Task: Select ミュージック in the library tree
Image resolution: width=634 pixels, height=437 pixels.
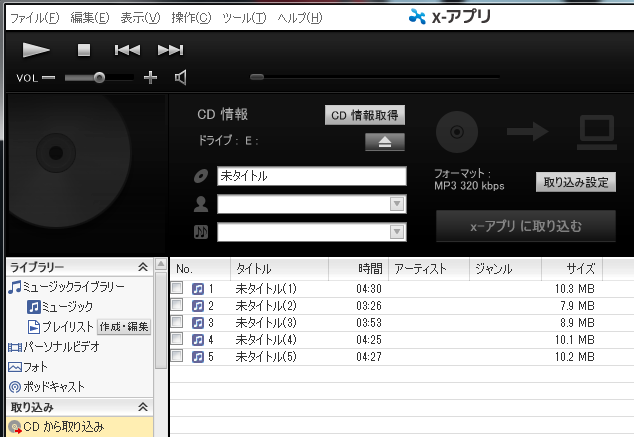Action: 60,306
